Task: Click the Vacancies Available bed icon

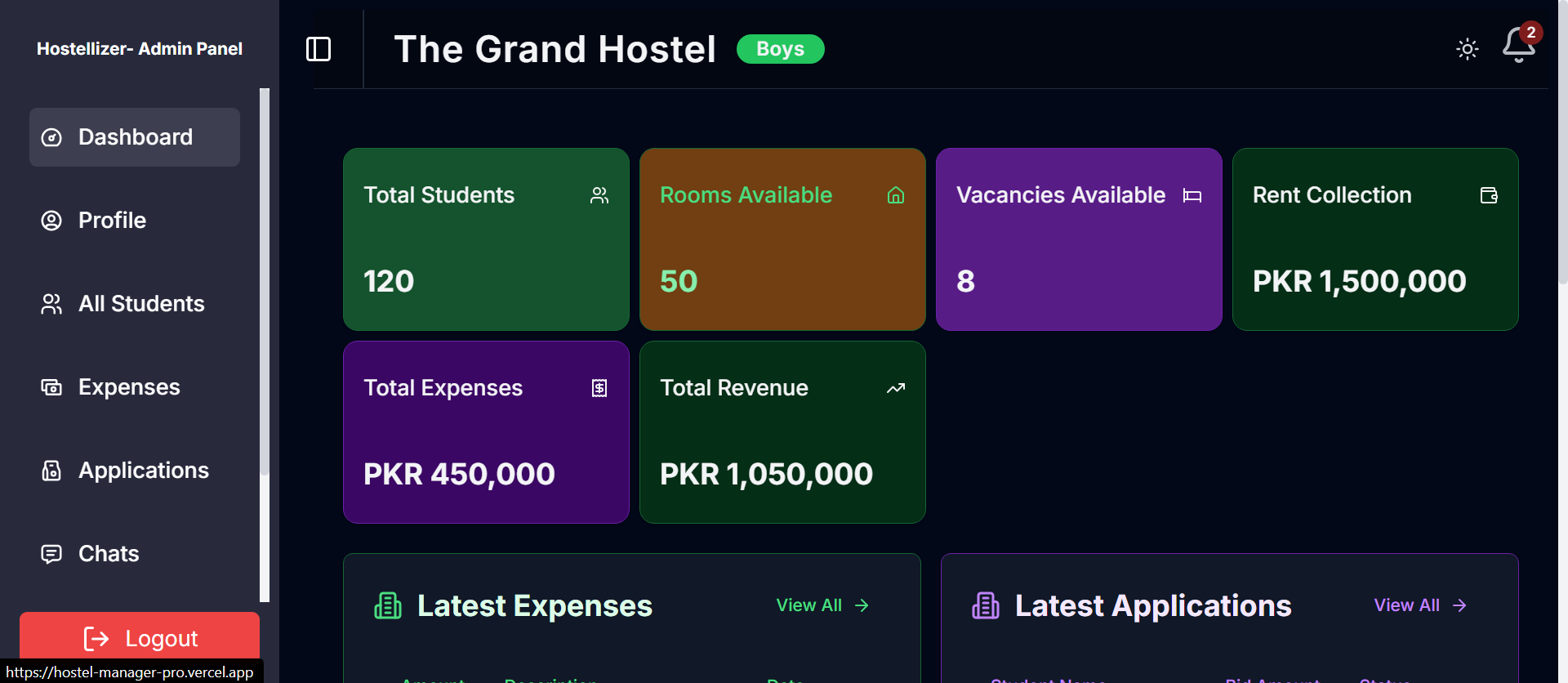Action: pyautogui.click(x=1192, y=195)
